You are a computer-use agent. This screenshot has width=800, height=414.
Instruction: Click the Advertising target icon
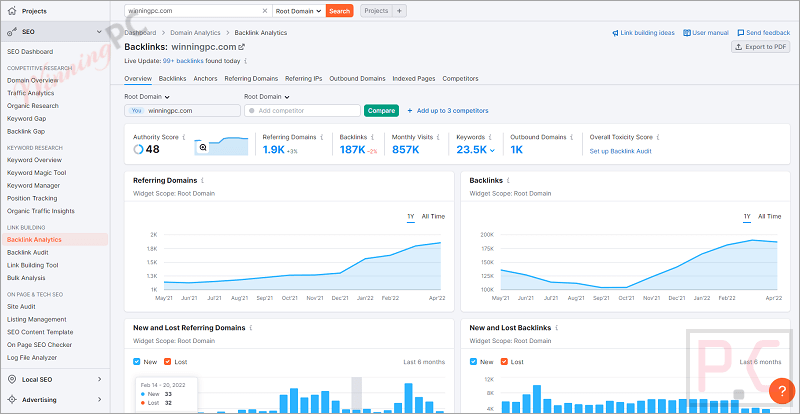[12, 400]
